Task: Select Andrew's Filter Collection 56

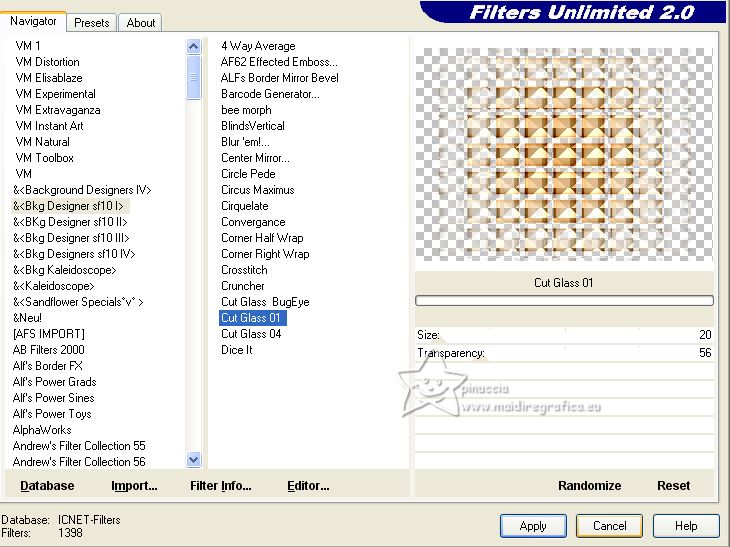Action: coord(79,462)
